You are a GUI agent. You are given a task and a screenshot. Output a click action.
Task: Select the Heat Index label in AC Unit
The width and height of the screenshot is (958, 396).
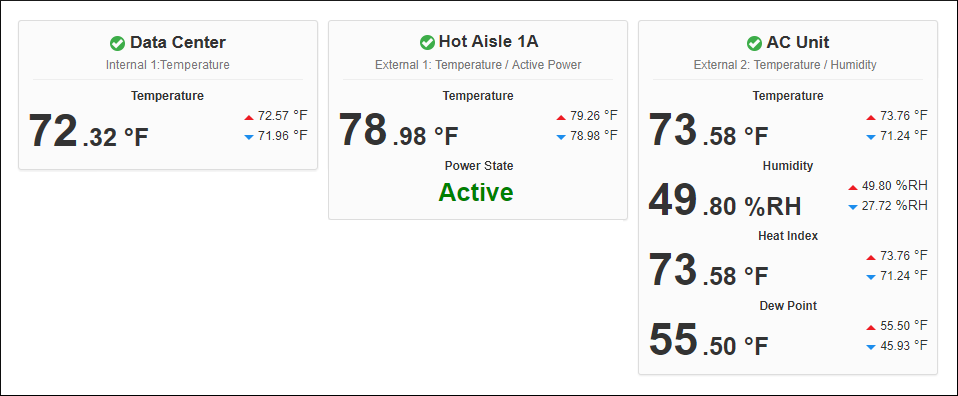click(788, 236)
